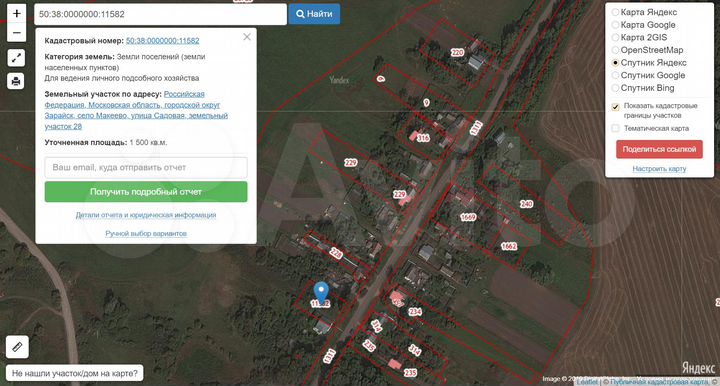Click parcel label 220 on map
The height and width of the screenshot is (386, 720).
(457, 52)
